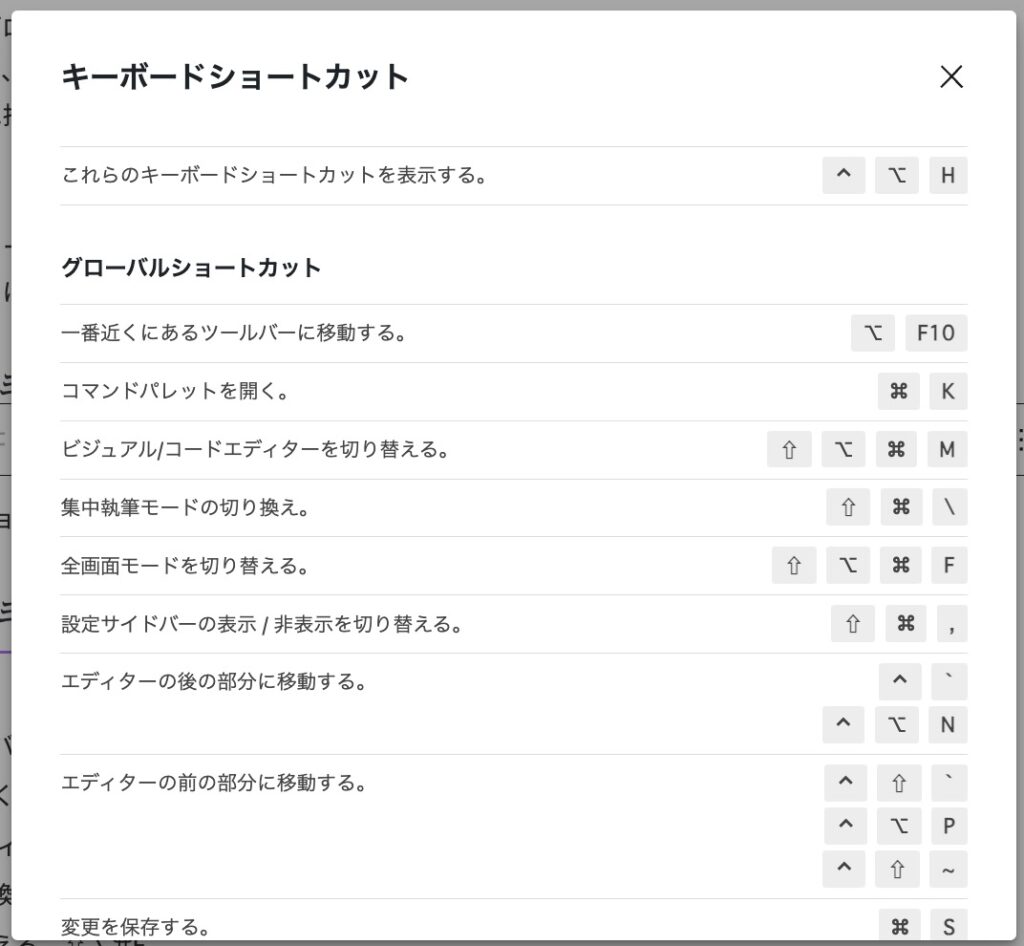Click the M key in ビジュアル/コードエディター row
Image resolution: width=1024 pixels, height=946 pixels.
coord(948,449)
